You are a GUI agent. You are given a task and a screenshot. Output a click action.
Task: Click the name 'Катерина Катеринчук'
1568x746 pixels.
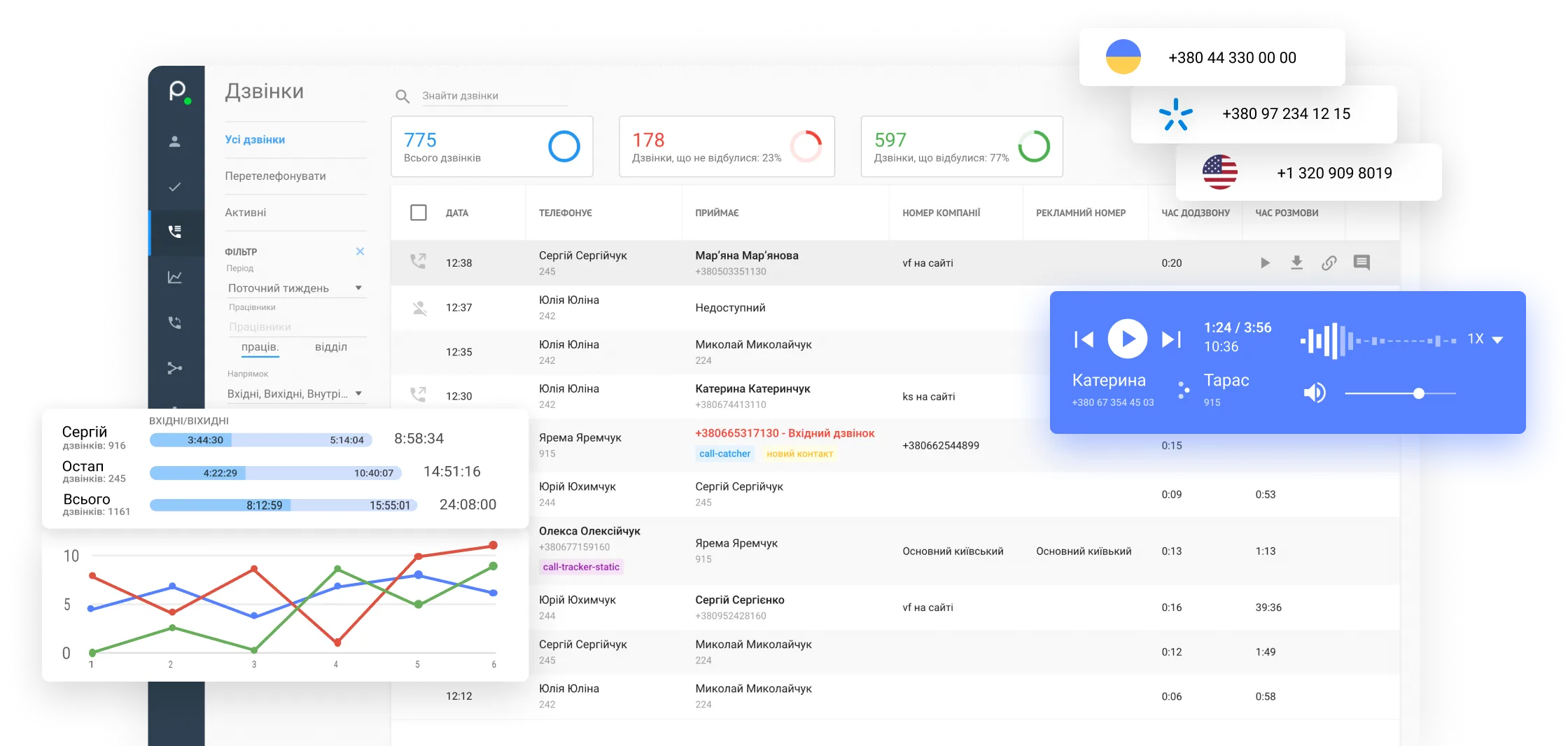coord(752,388)
